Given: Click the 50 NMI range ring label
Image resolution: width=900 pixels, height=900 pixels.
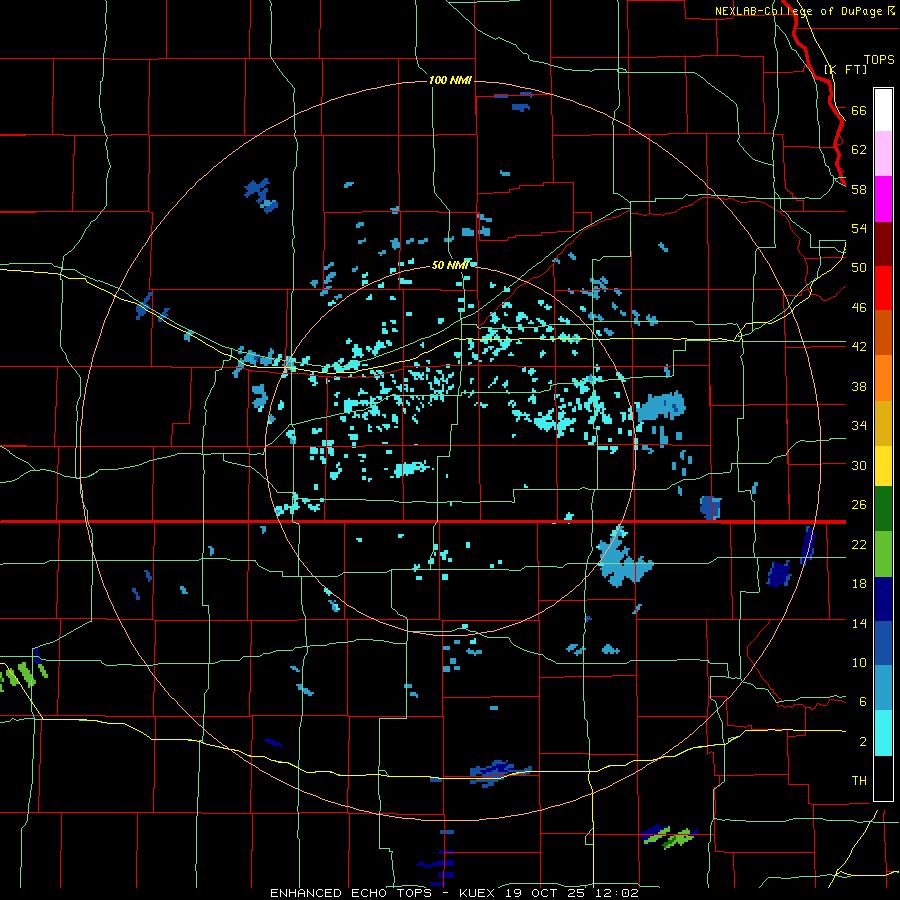Looking at the screenshot, I should pyautogui.click(x=450, y=265).
